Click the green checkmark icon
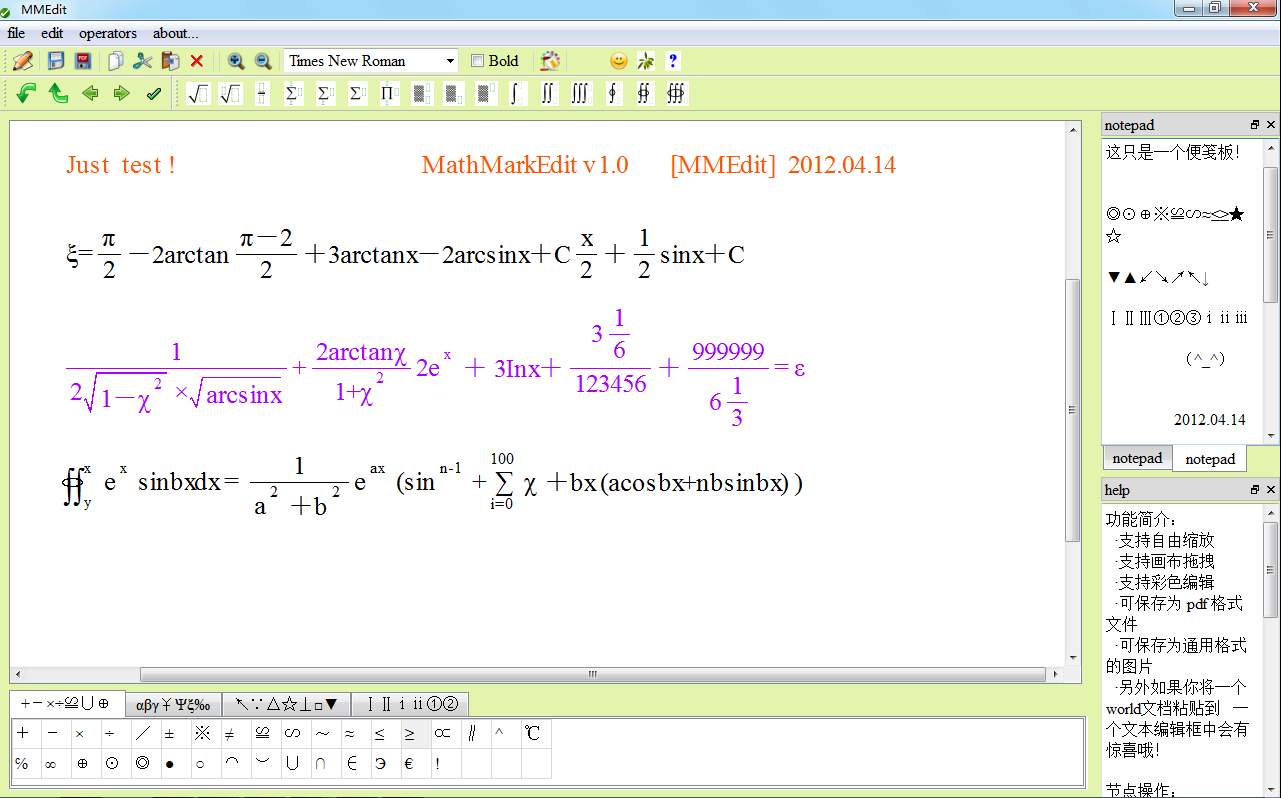Image resolution: width=1281 pixels, height=798 pixels. [154, 94]
